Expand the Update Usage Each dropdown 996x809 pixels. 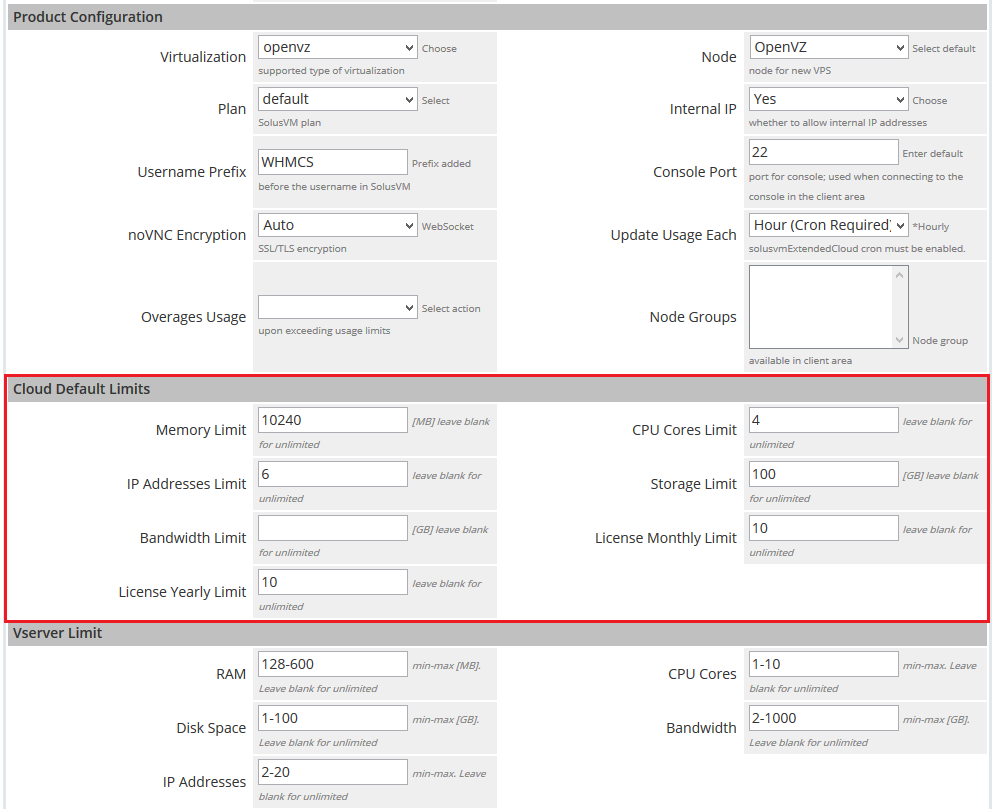828,225
